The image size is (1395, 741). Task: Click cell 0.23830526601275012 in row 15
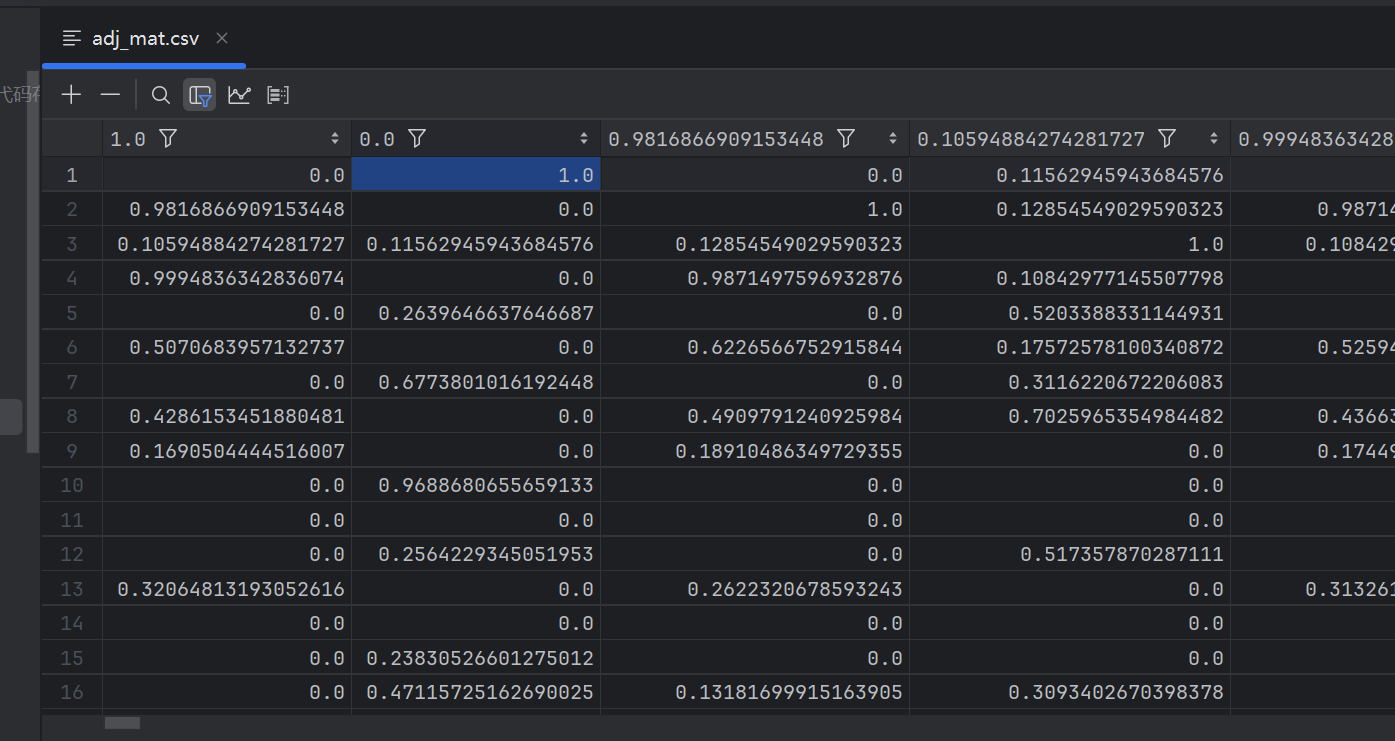[476, 658]
